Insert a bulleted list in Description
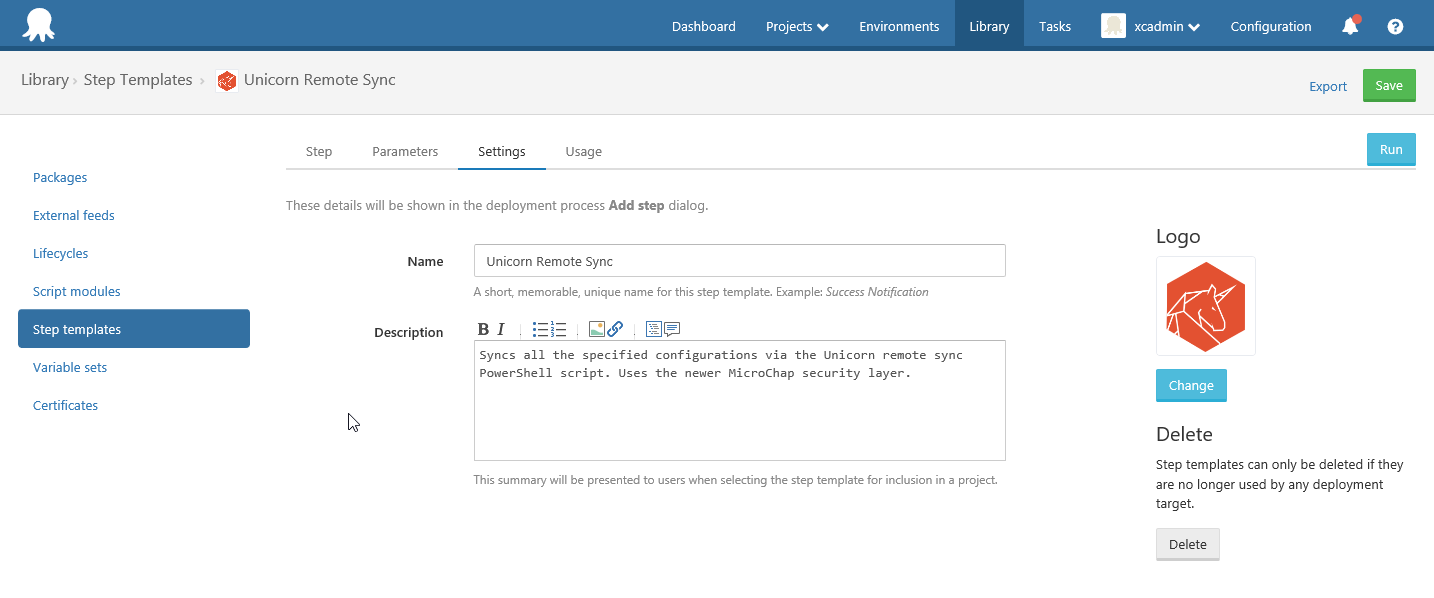The height and width of the screenshot is (598, 1434). (540, 329)
